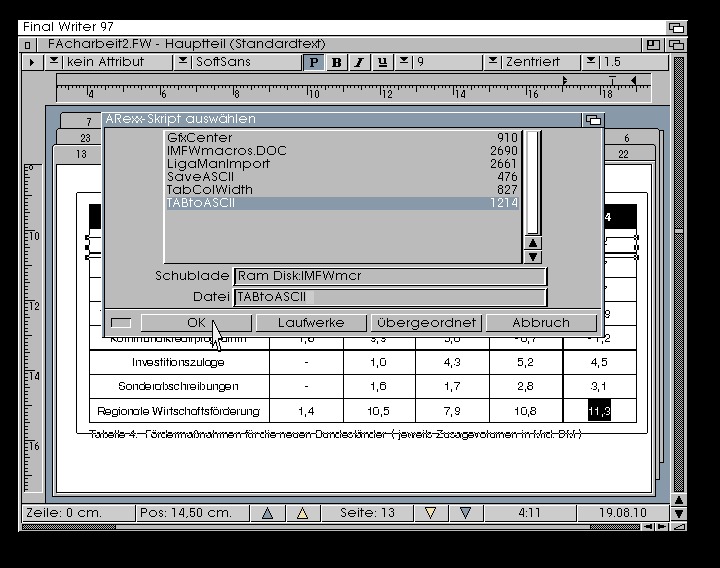Click the Laufwerke button

pyautogui.click(x=311, y=323)
